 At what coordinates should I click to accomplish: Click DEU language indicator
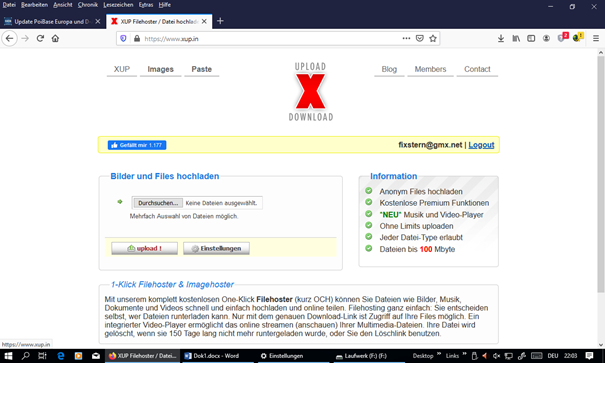(553, 356)
